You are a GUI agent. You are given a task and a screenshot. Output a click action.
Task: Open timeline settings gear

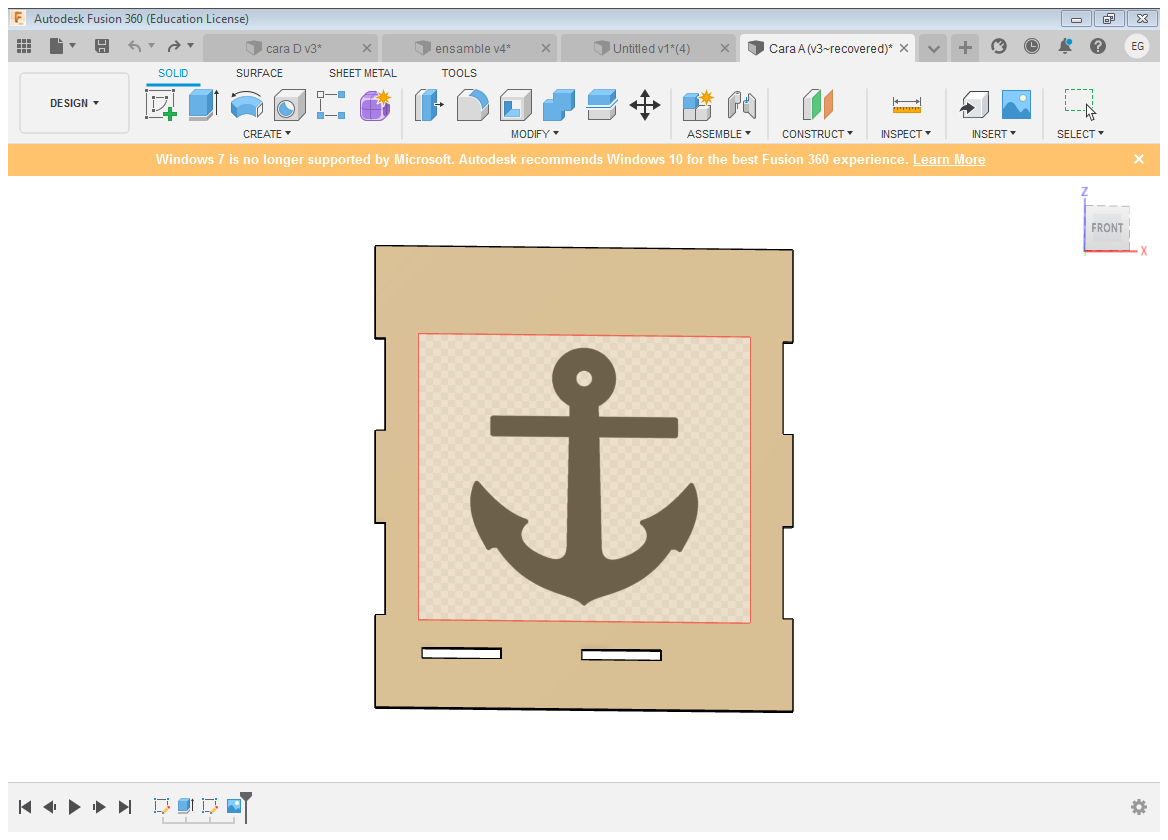click(x=1139, y=807)
